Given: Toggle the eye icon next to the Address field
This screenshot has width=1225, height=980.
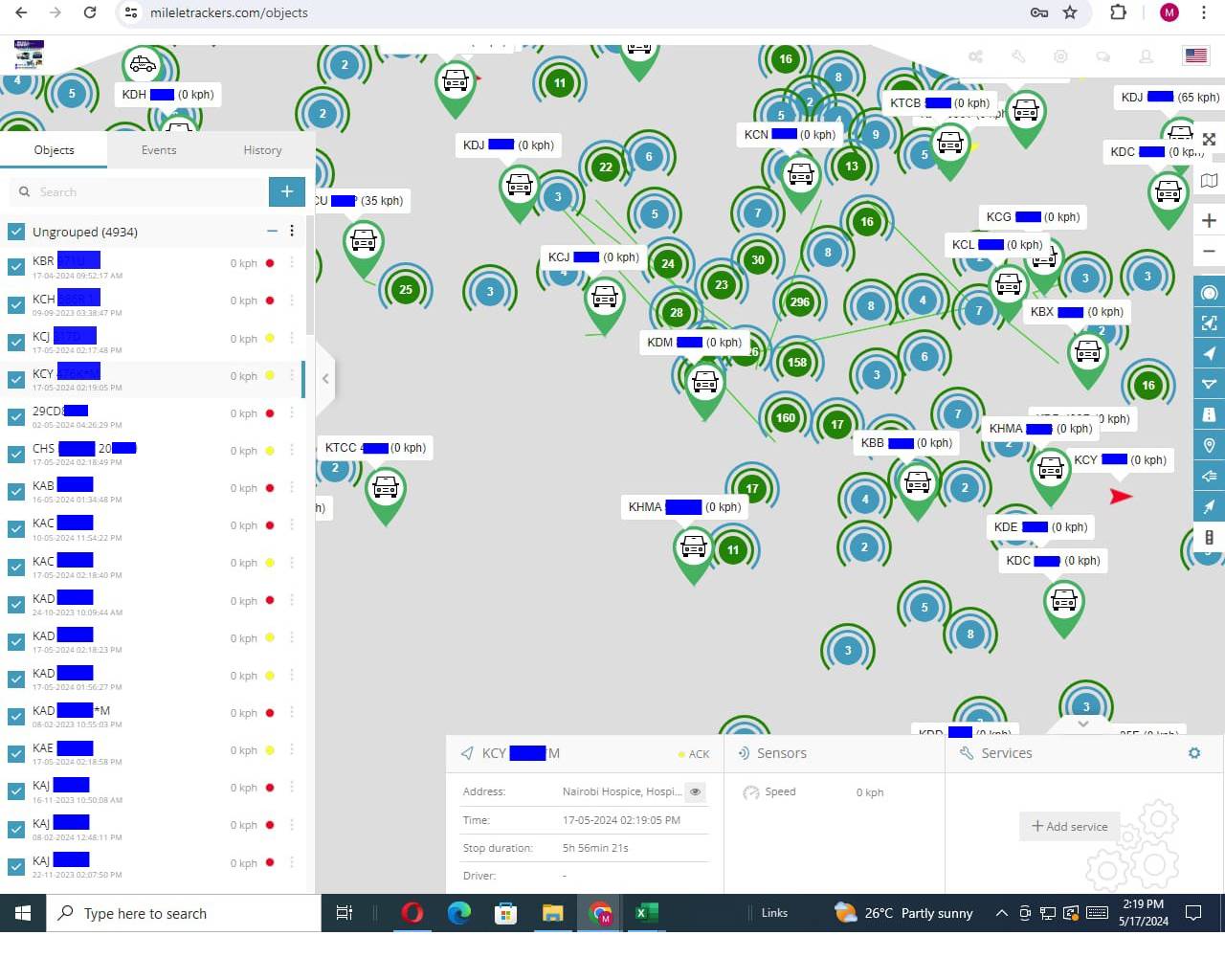Looking at the screenshot, I should 695,791.
